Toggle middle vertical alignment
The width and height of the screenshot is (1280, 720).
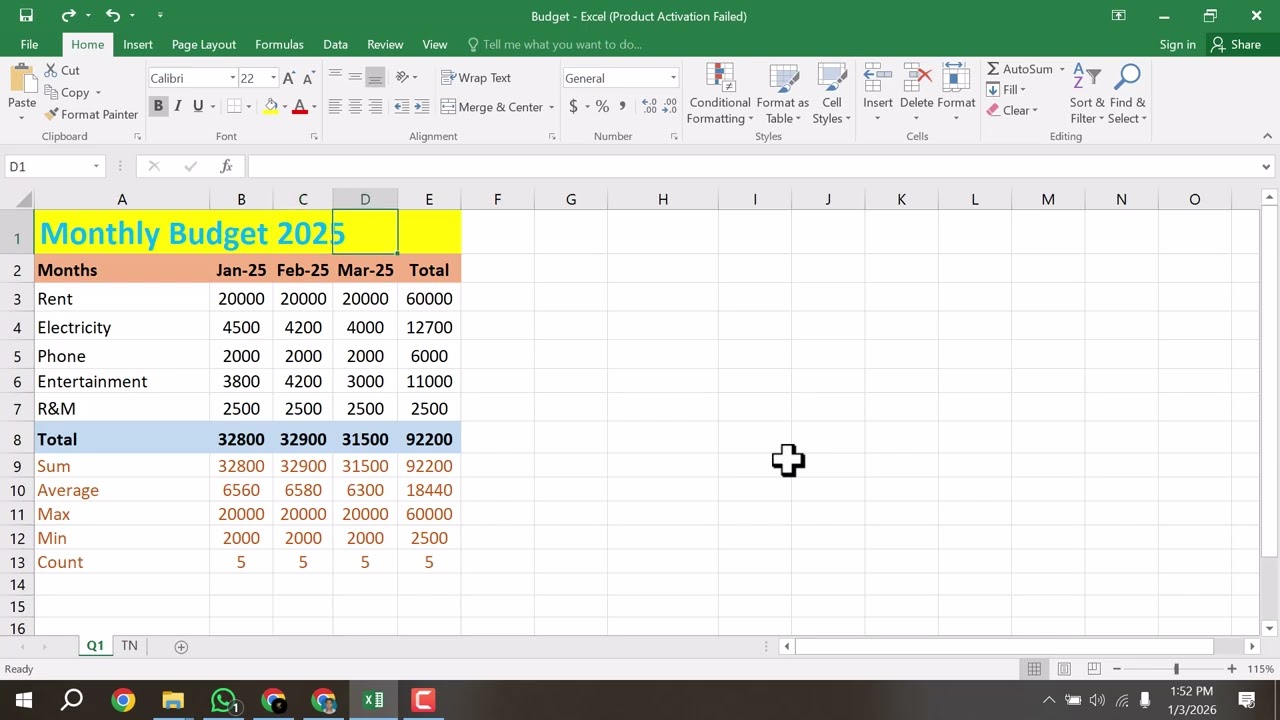click(355, 78)
